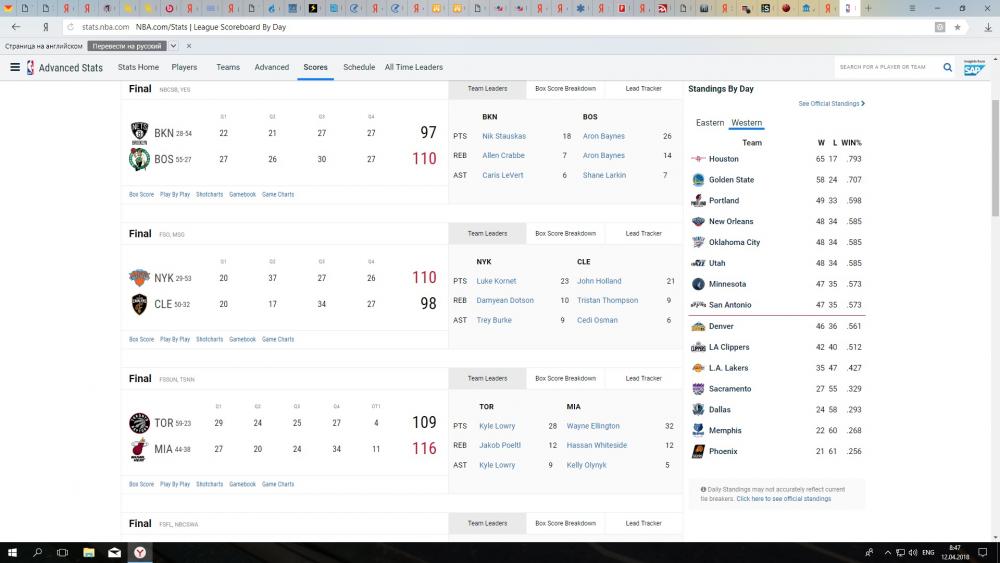
Task: Click Play By Play link under TOR-MIA
Action: click(175, 484)
